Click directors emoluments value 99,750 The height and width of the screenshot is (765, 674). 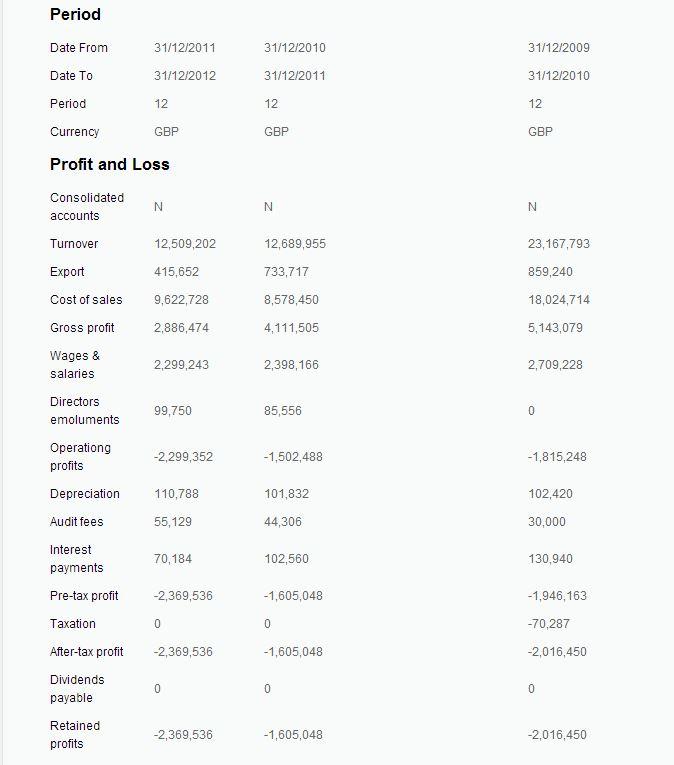(173, 411)
